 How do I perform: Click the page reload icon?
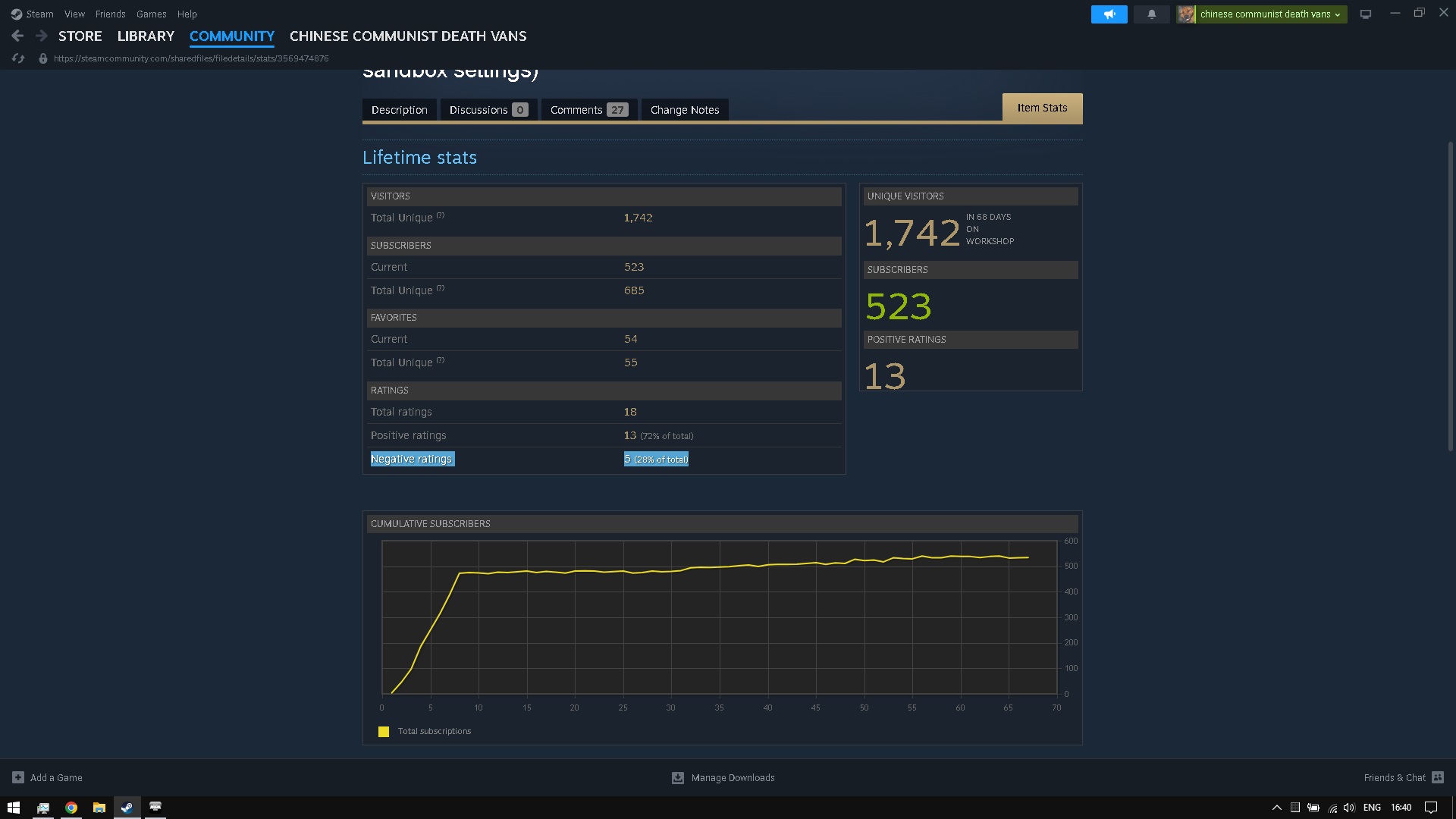click(x=18, y=58)
